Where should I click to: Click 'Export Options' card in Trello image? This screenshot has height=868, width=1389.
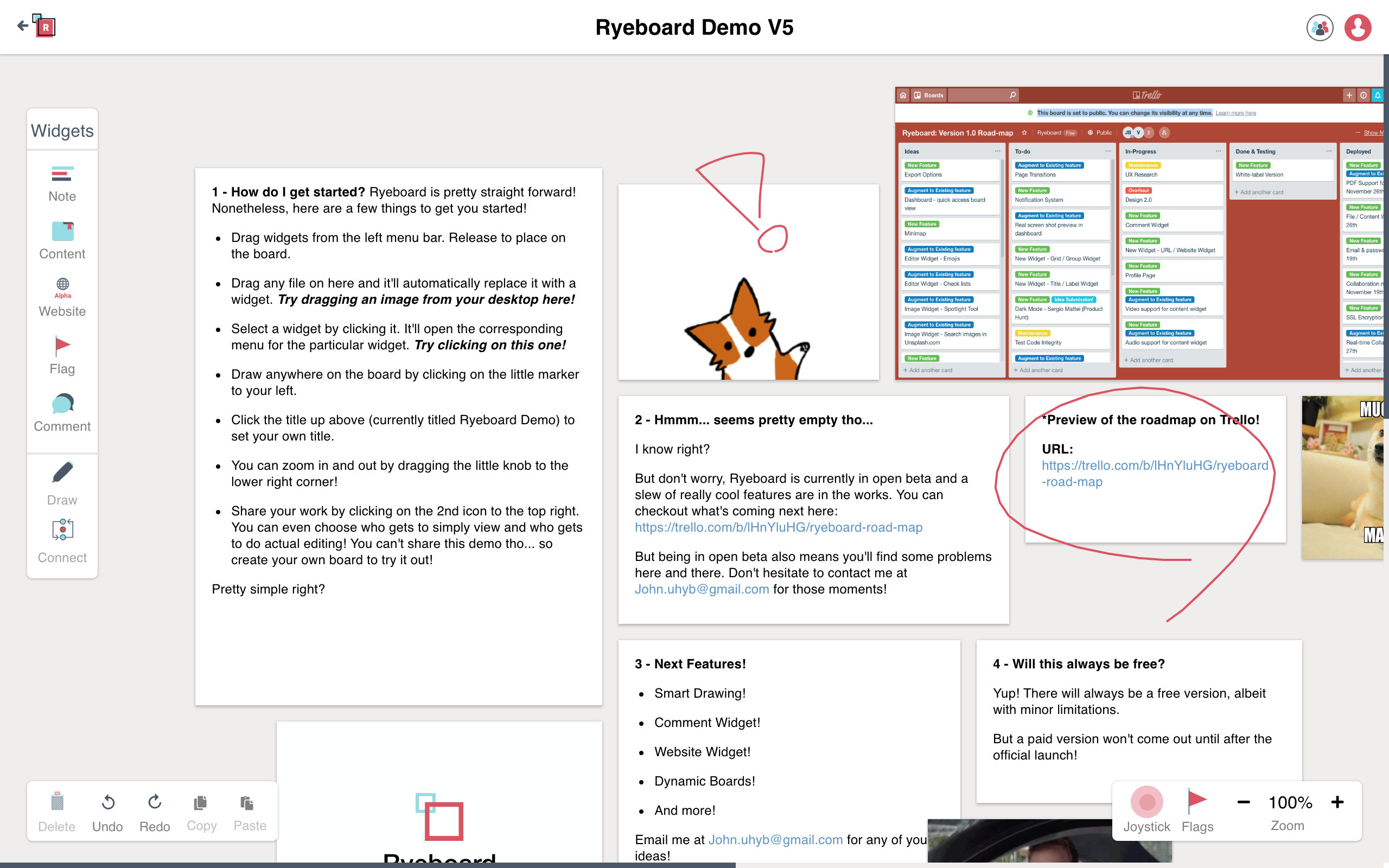point(951,170)
